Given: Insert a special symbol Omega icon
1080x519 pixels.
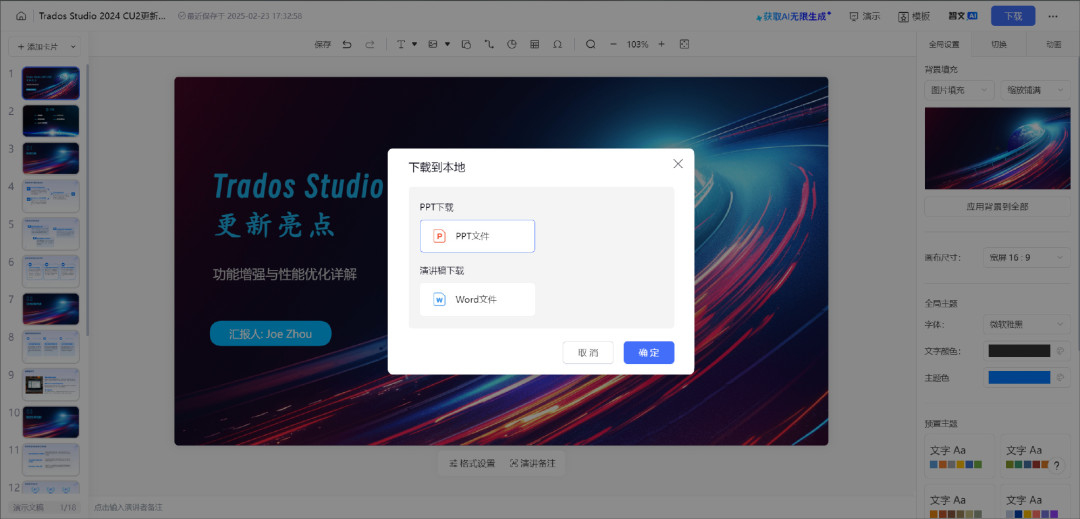Looking at the screenshot, I should pos(557,44).
